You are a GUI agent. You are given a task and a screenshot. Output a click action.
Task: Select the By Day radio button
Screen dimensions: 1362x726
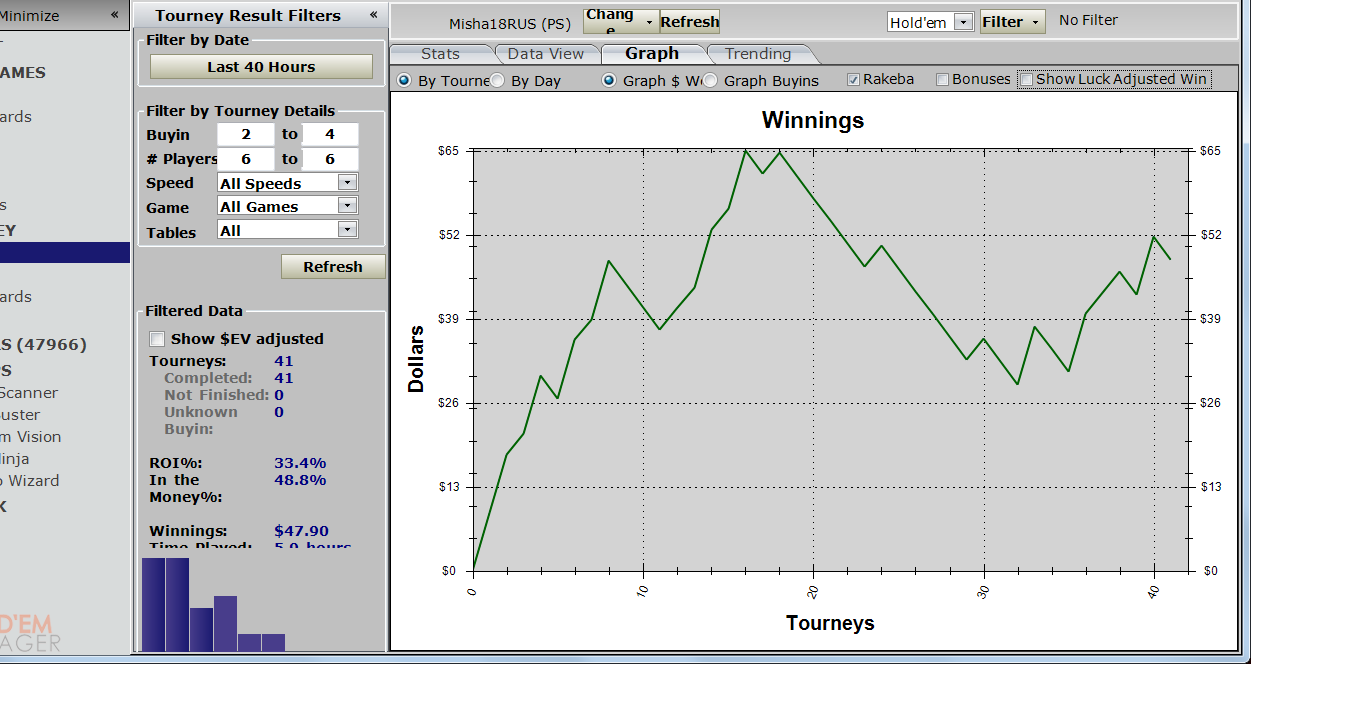pos(498,81)
